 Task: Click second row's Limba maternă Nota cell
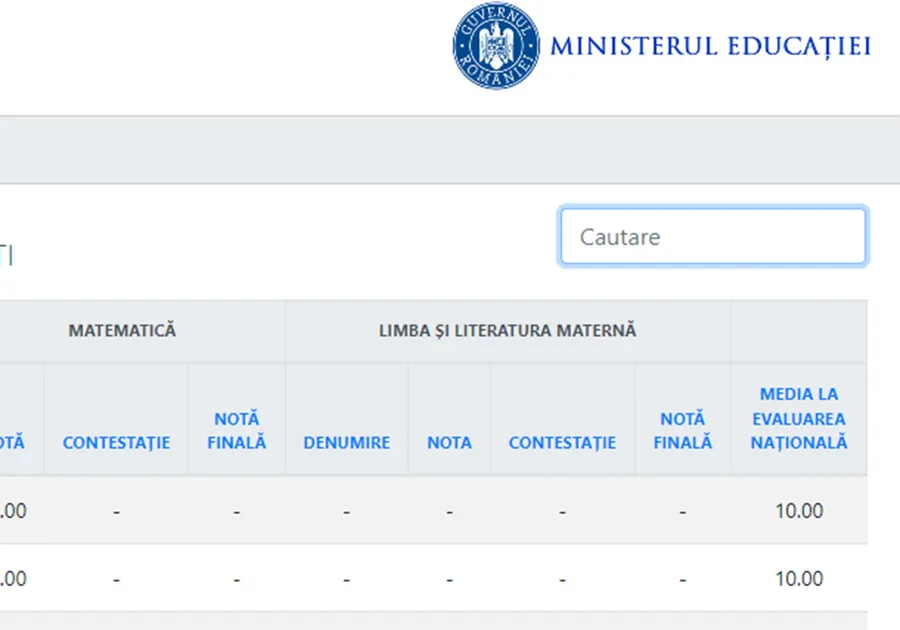(449, 578)
